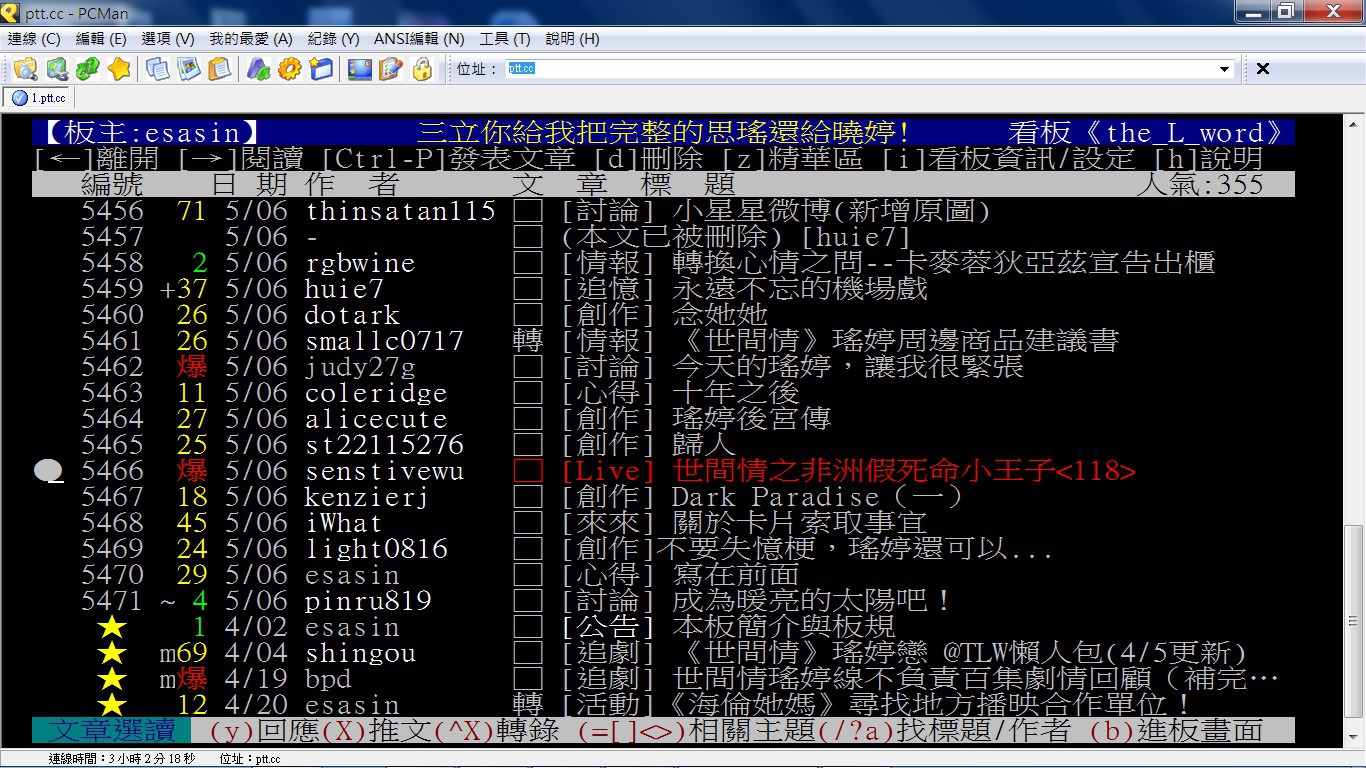
Task: Open settings with orange gear icon
Action: click(290, 69)
